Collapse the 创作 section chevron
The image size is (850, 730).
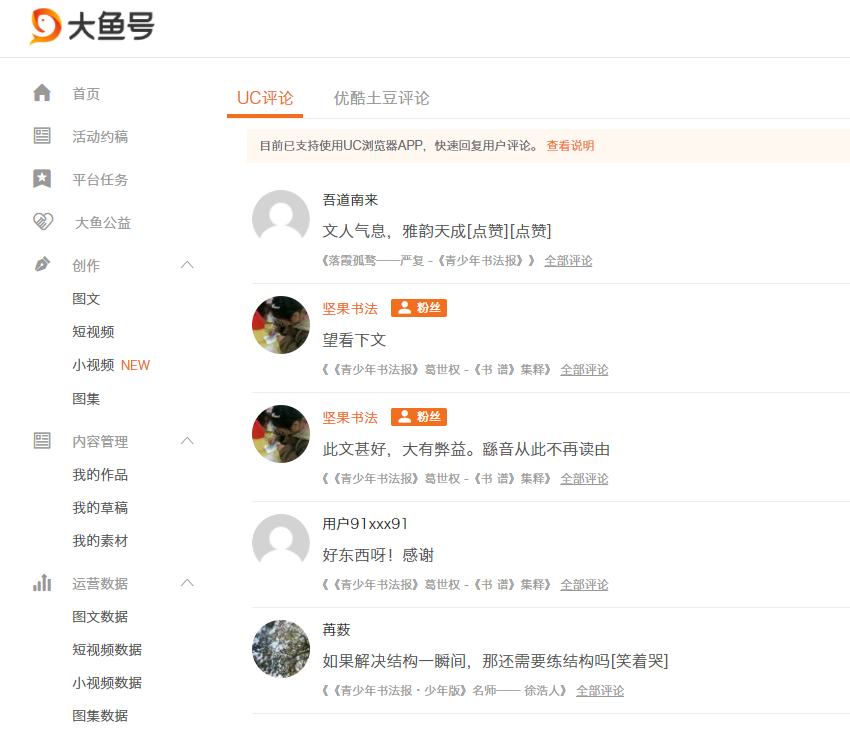coord(187,264)
